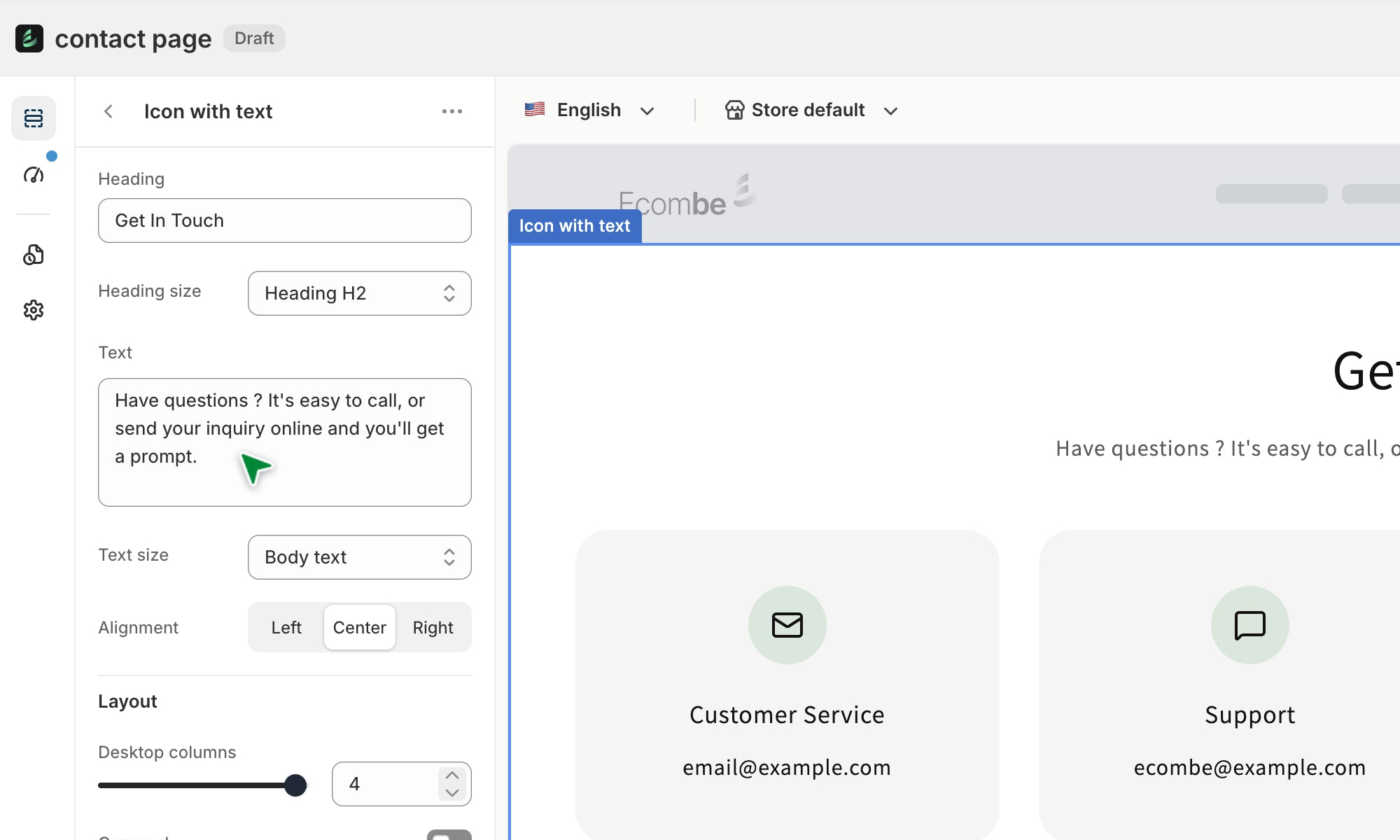Click the email@example.com text in preview

tap(787, 768)
